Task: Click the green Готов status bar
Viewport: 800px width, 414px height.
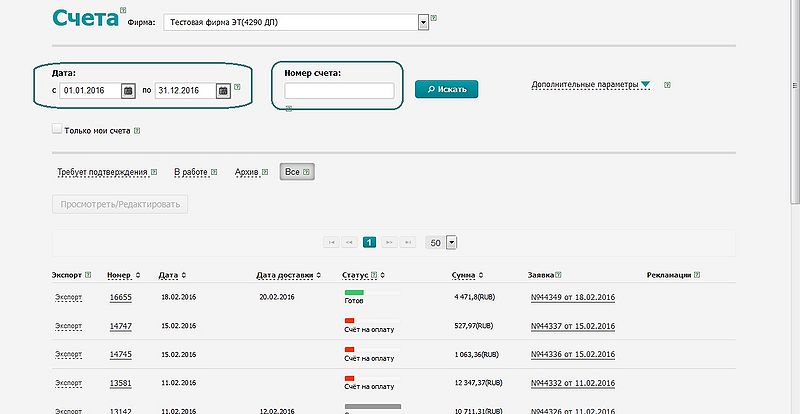Action: pos(354,292)
